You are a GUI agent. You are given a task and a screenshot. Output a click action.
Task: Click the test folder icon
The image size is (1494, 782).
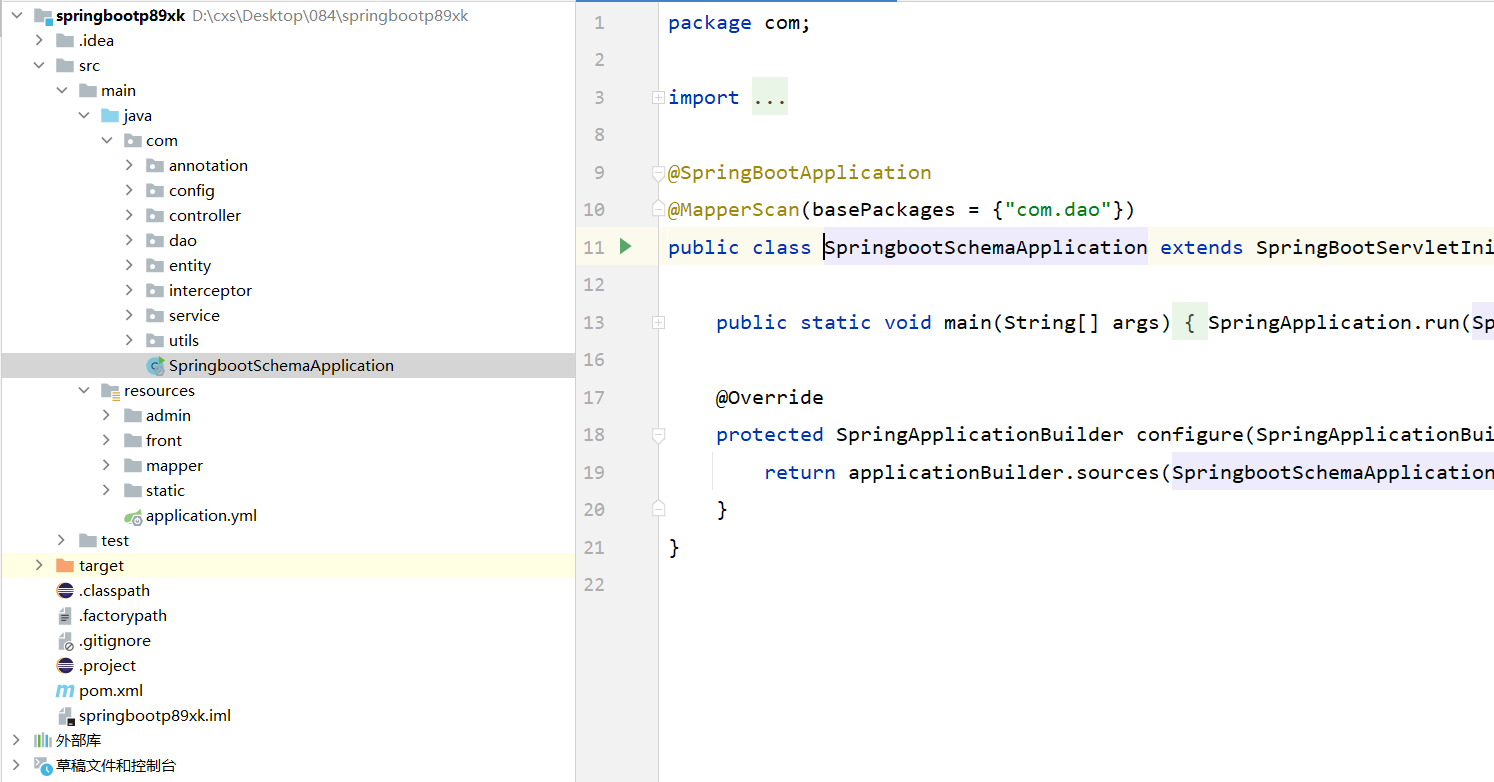pyautogui.click(x=88, y=541)
